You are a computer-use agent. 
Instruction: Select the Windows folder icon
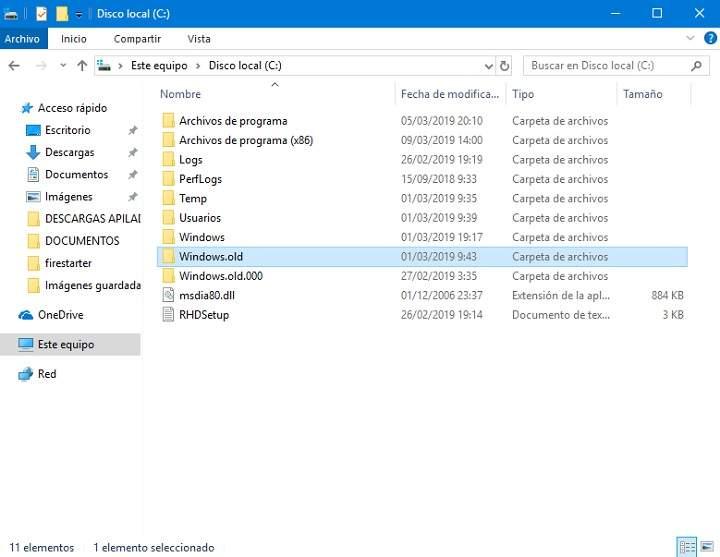click(x=169, y=237)
